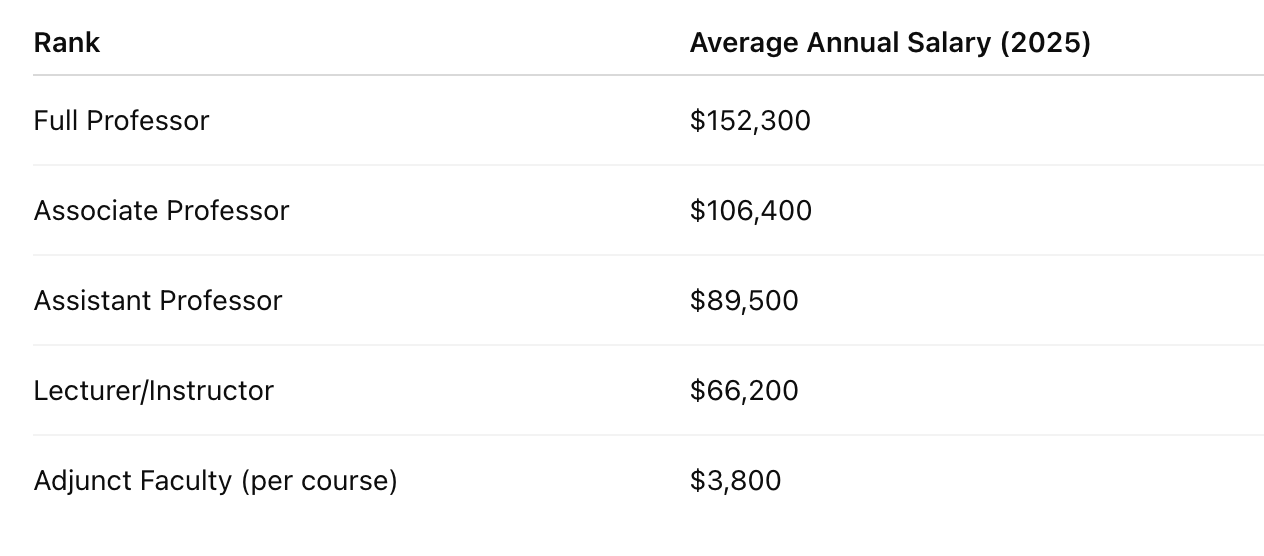
Task: Click the Average Annual Salary (2025) header
Action: tap(890, 43)
